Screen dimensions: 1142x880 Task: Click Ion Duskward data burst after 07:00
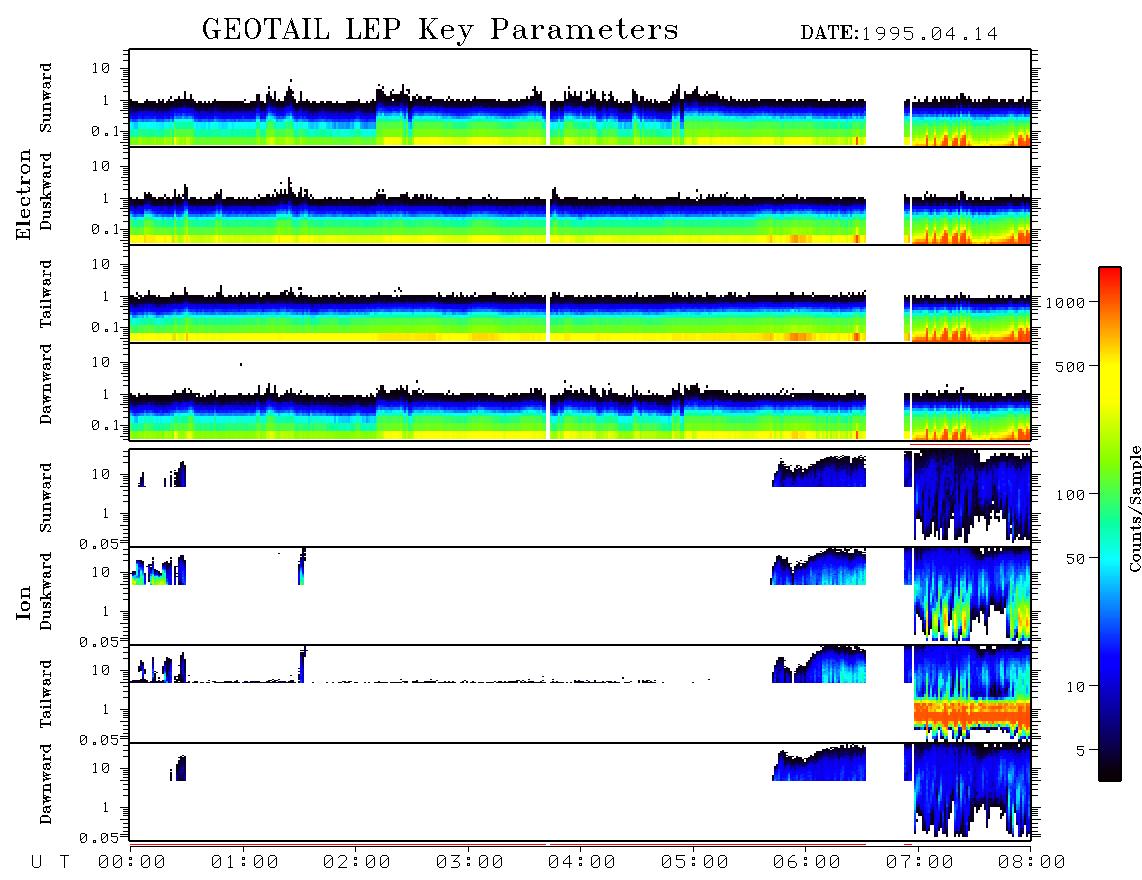972,594
